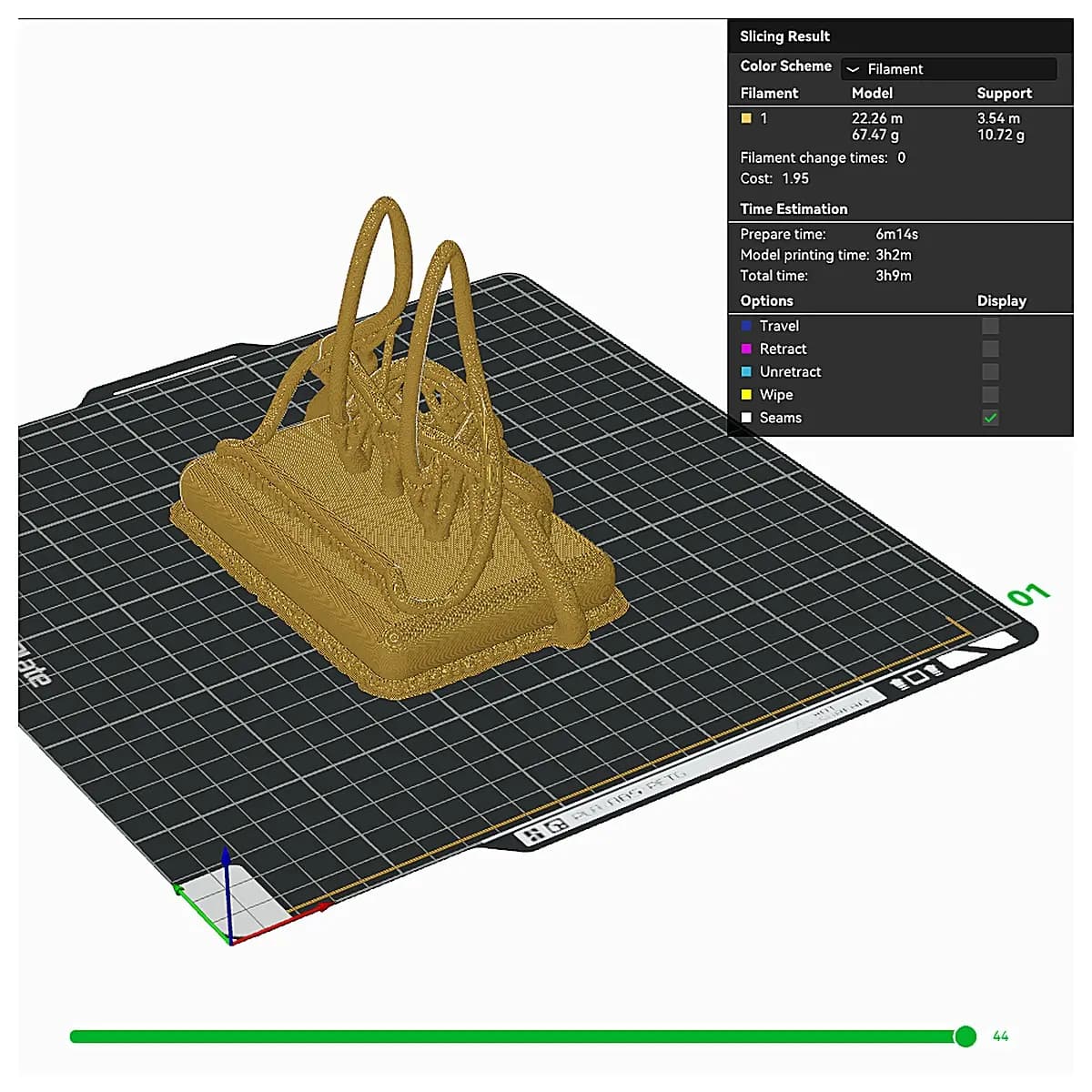Click the Filament column heading
The image size is (1092, 1092).
769,93
